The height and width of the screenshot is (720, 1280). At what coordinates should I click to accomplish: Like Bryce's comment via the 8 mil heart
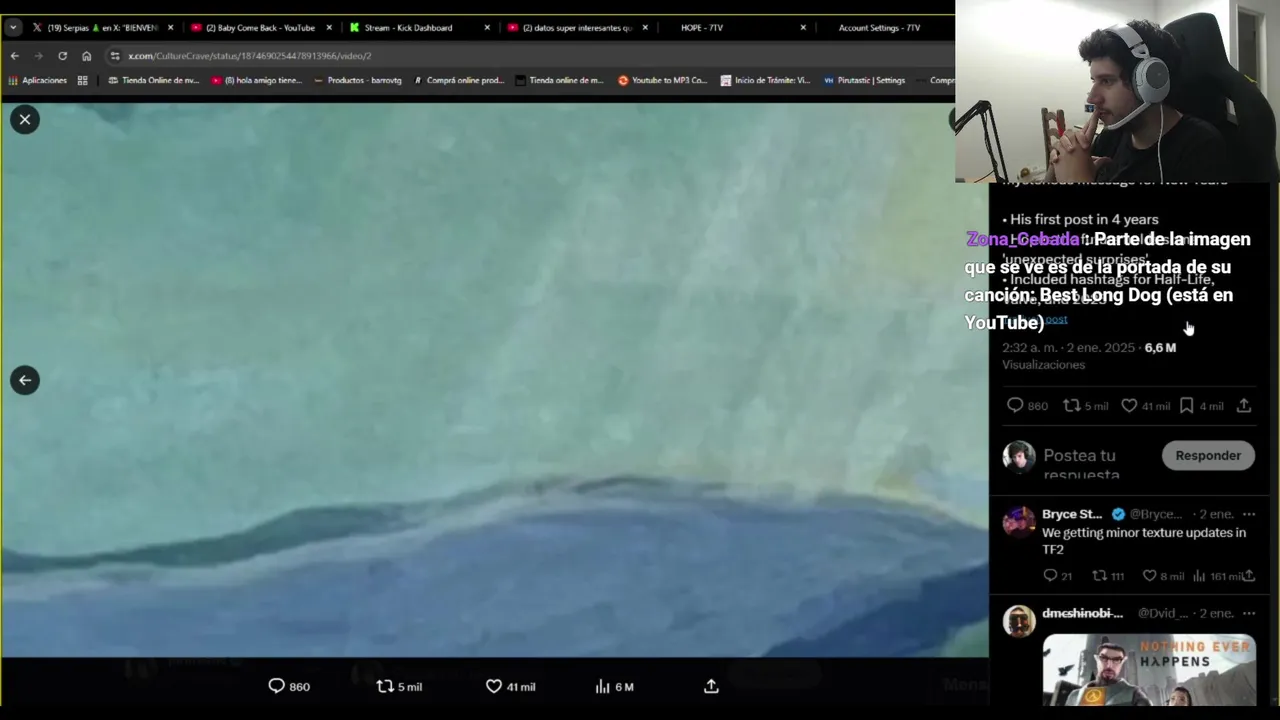tap(1163, 575)
